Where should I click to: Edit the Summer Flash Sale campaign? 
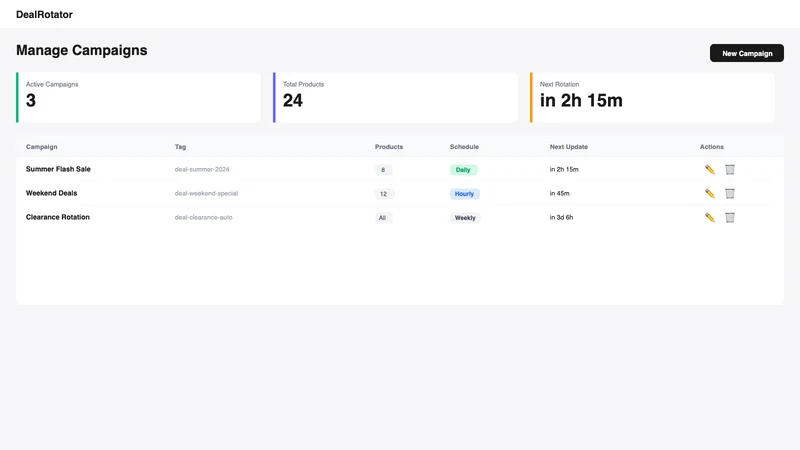pyautogui.click(x=710, y=169)
